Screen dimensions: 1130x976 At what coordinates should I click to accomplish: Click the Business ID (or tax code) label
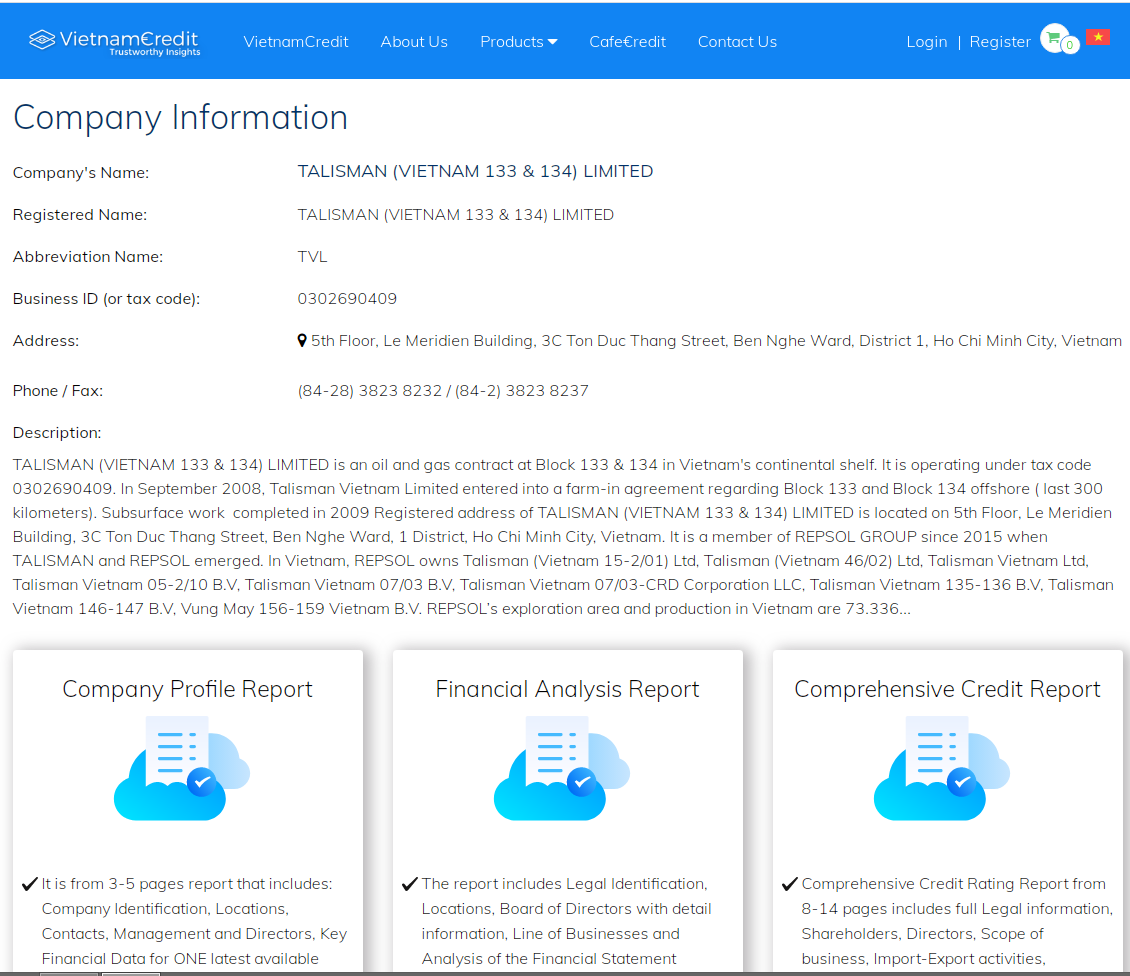point(106,298)
